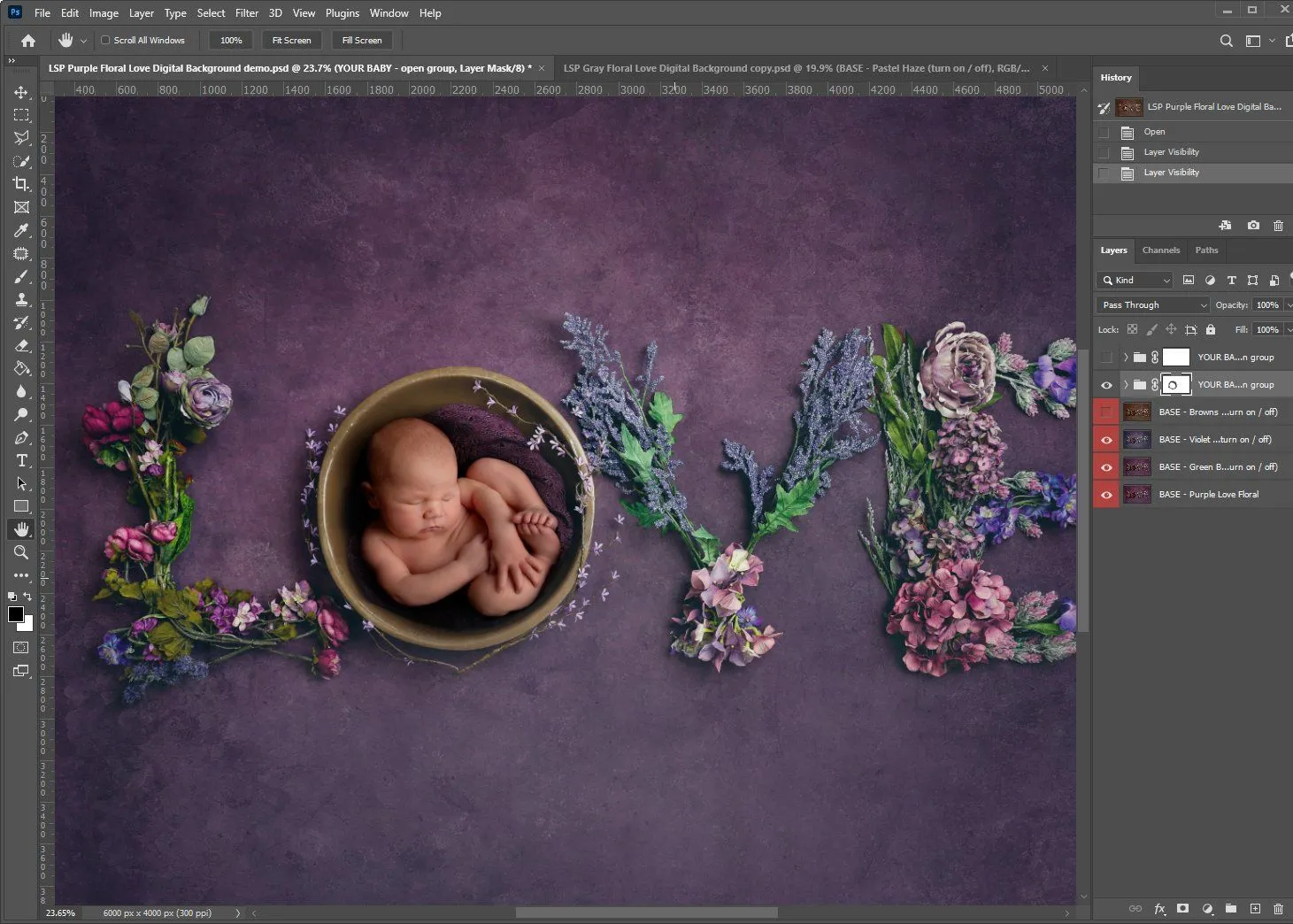Select the Path Selection tool

click(x=21, y=483)
